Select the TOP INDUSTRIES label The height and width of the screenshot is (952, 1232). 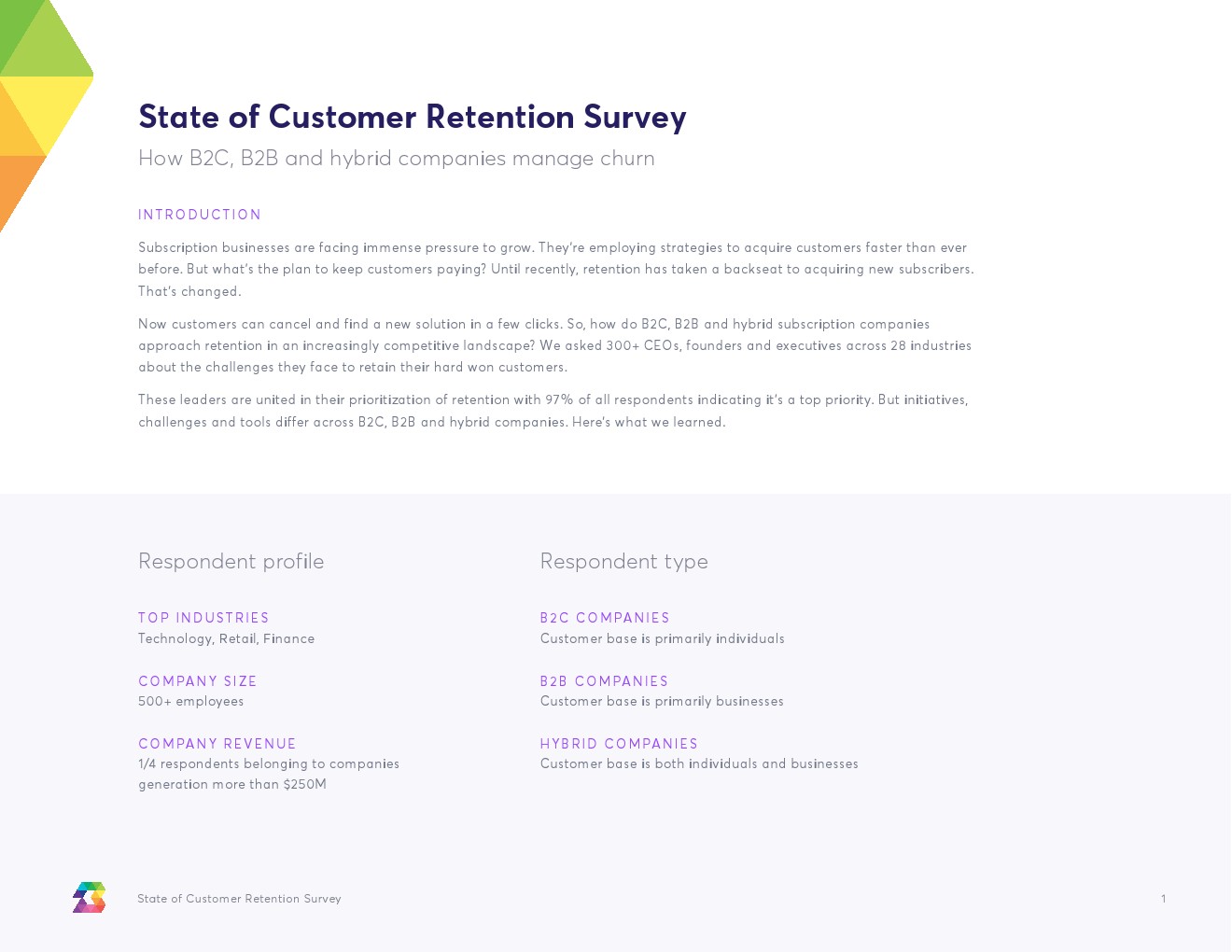click(x=203, y=618)
